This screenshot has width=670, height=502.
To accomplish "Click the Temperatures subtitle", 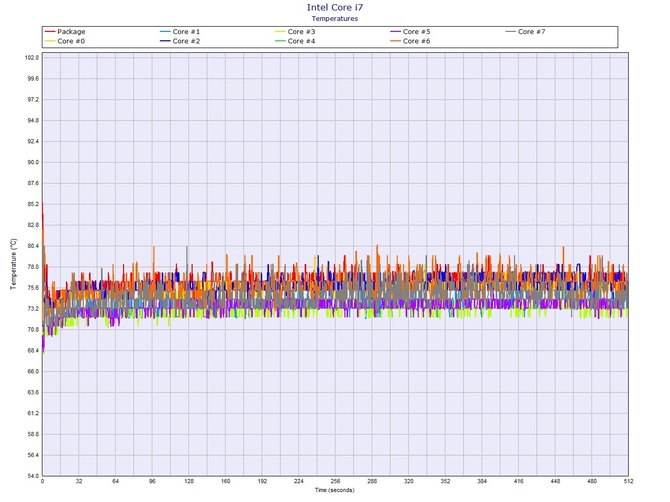I will tap(335, 18).
